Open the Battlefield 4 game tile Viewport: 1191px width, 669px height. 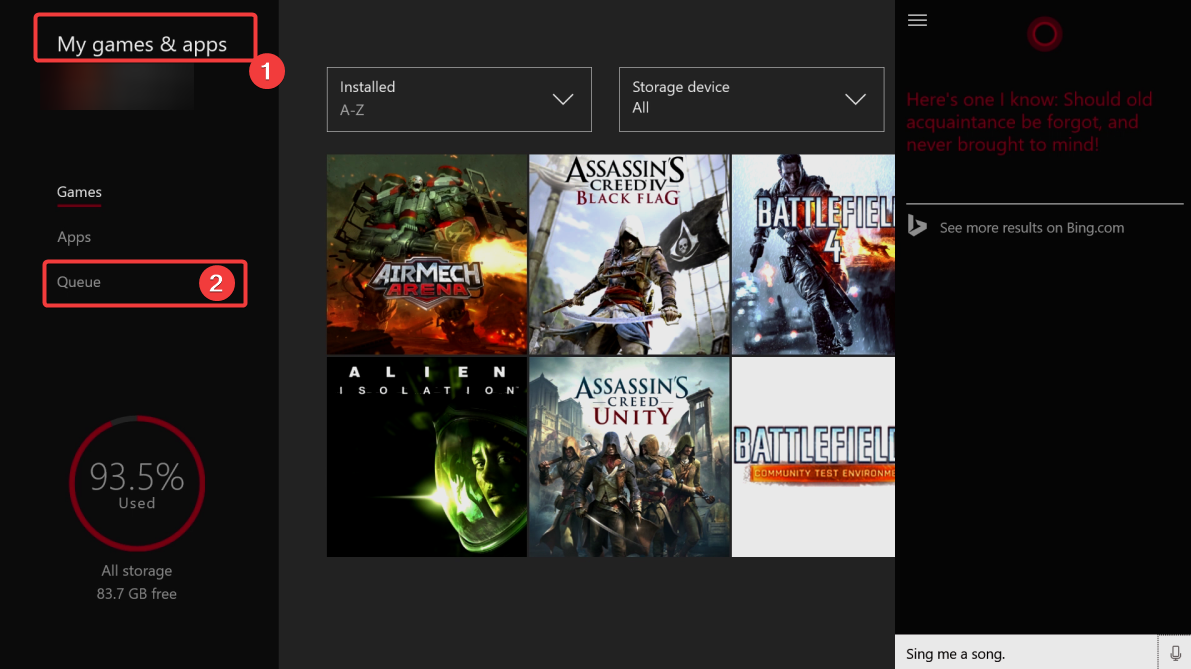(x=813, y=254)
